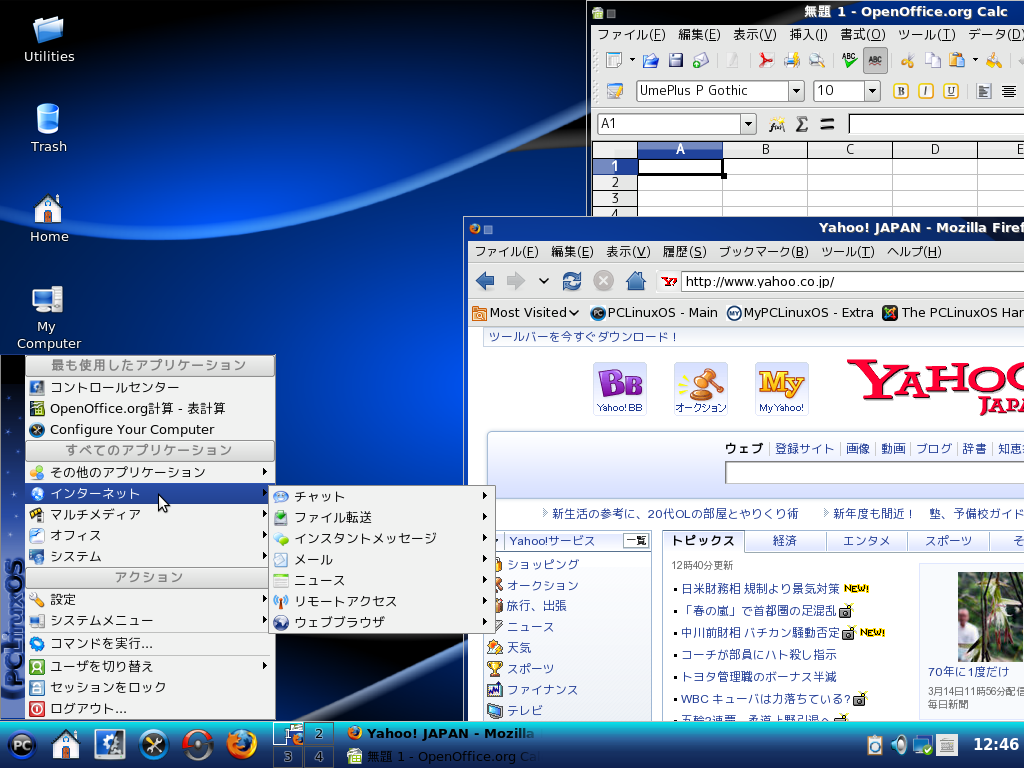The image size is (1024, 768).
Task: Open My Computer desktop icon
Action: pyautogui.click(x=48, y=317)
